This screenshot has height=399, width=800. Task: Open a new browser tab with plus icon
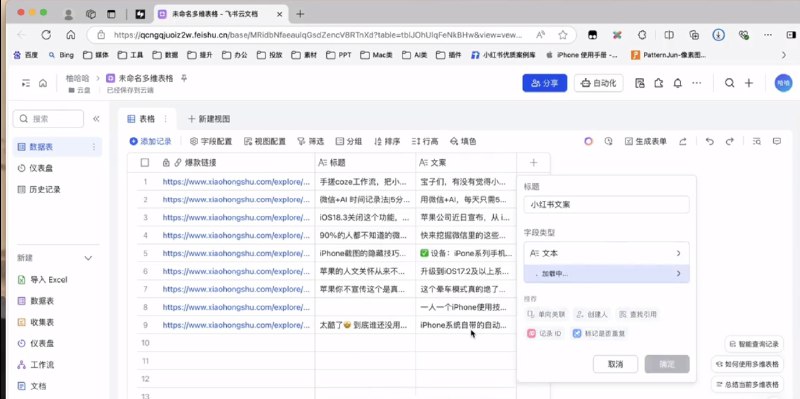300,14
